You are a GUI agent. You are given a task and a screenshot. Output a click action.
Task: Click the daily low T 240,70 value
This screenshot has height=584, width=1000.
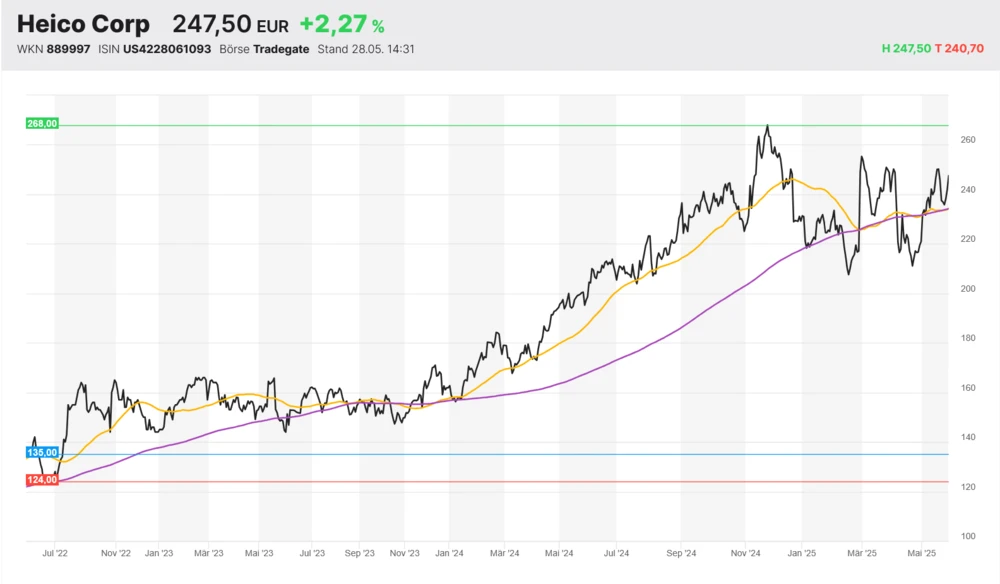point(960,49)
